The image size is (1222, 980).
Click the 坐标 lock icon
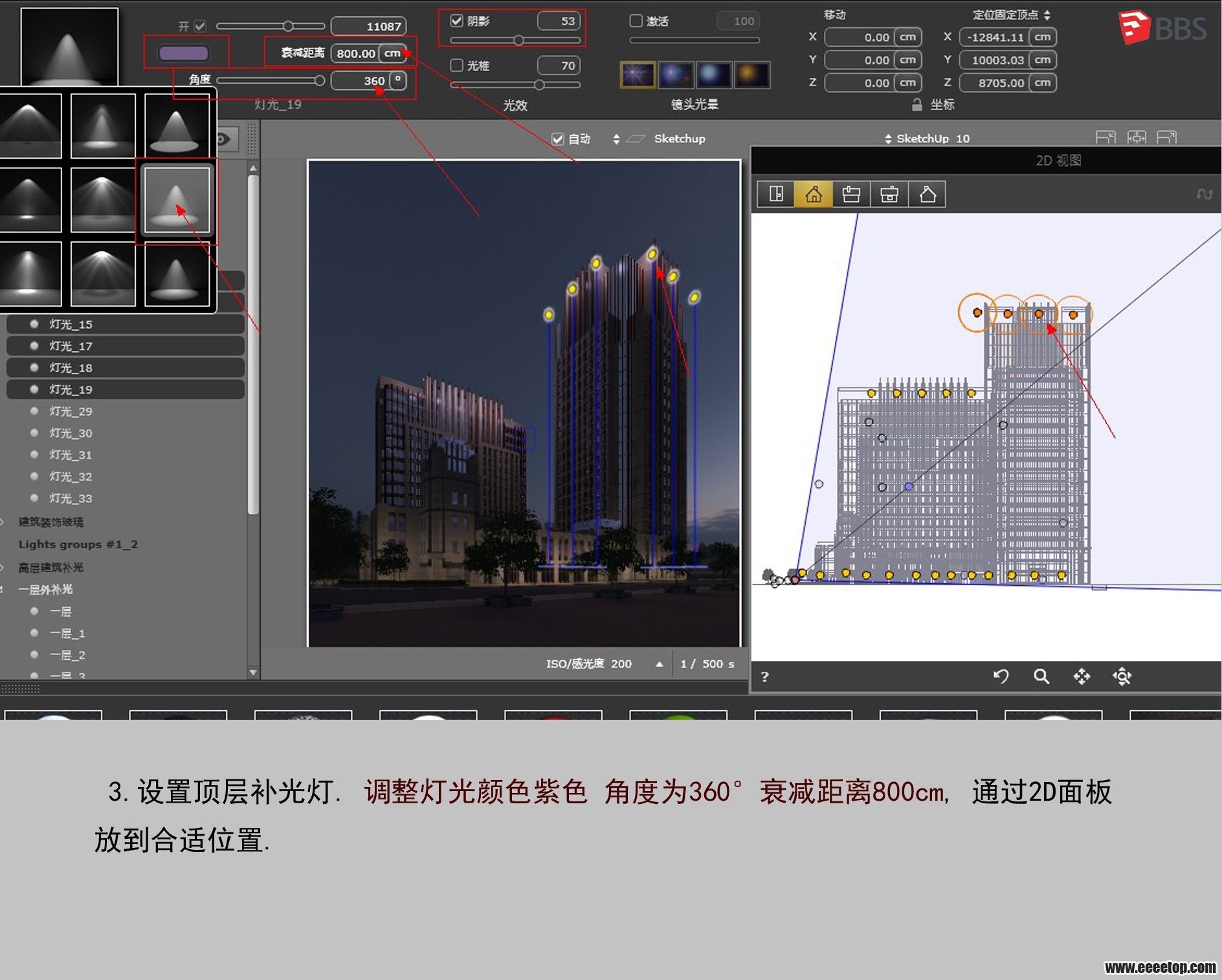(x=916, y=104)
